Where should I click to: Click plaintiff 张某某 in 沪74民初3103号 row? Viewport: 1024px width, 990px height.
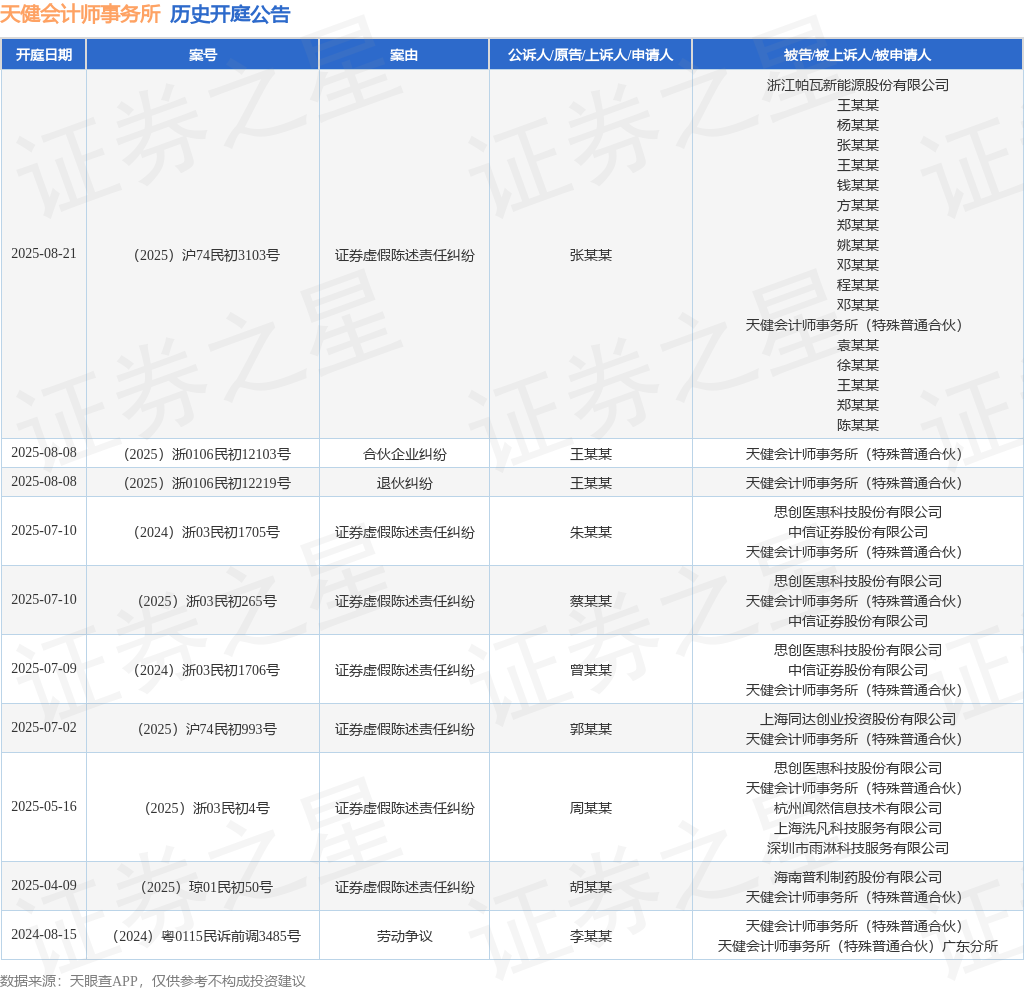coord(590,255)
